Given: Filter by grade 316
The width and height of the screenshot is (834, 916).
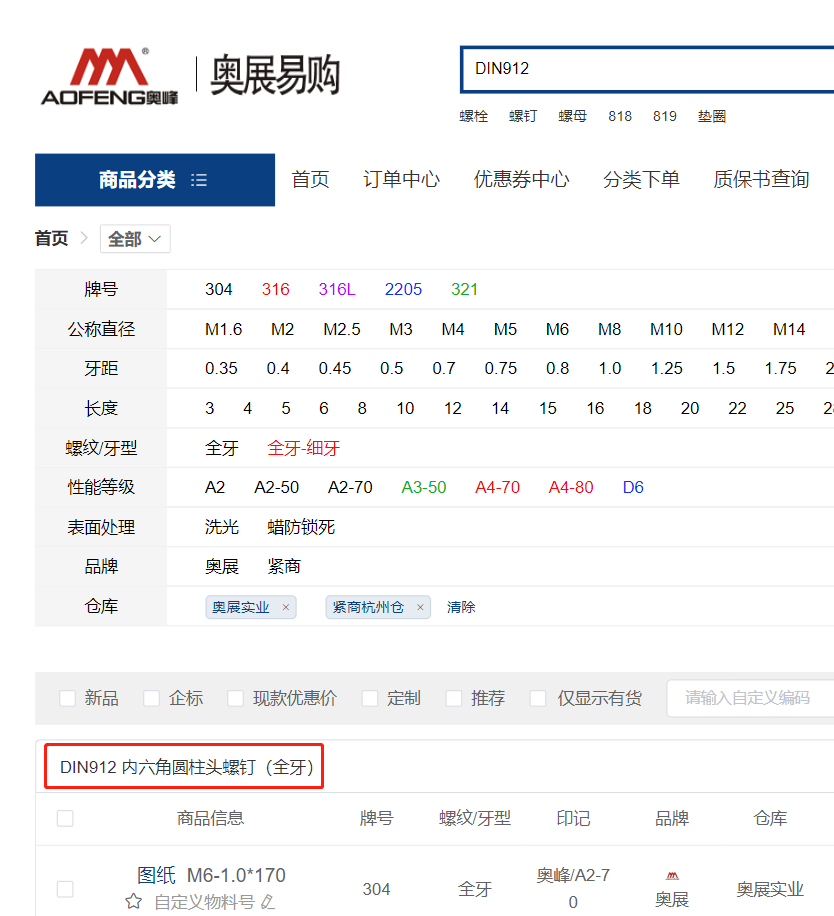Looking at the screenshot, I should [276, 289].
